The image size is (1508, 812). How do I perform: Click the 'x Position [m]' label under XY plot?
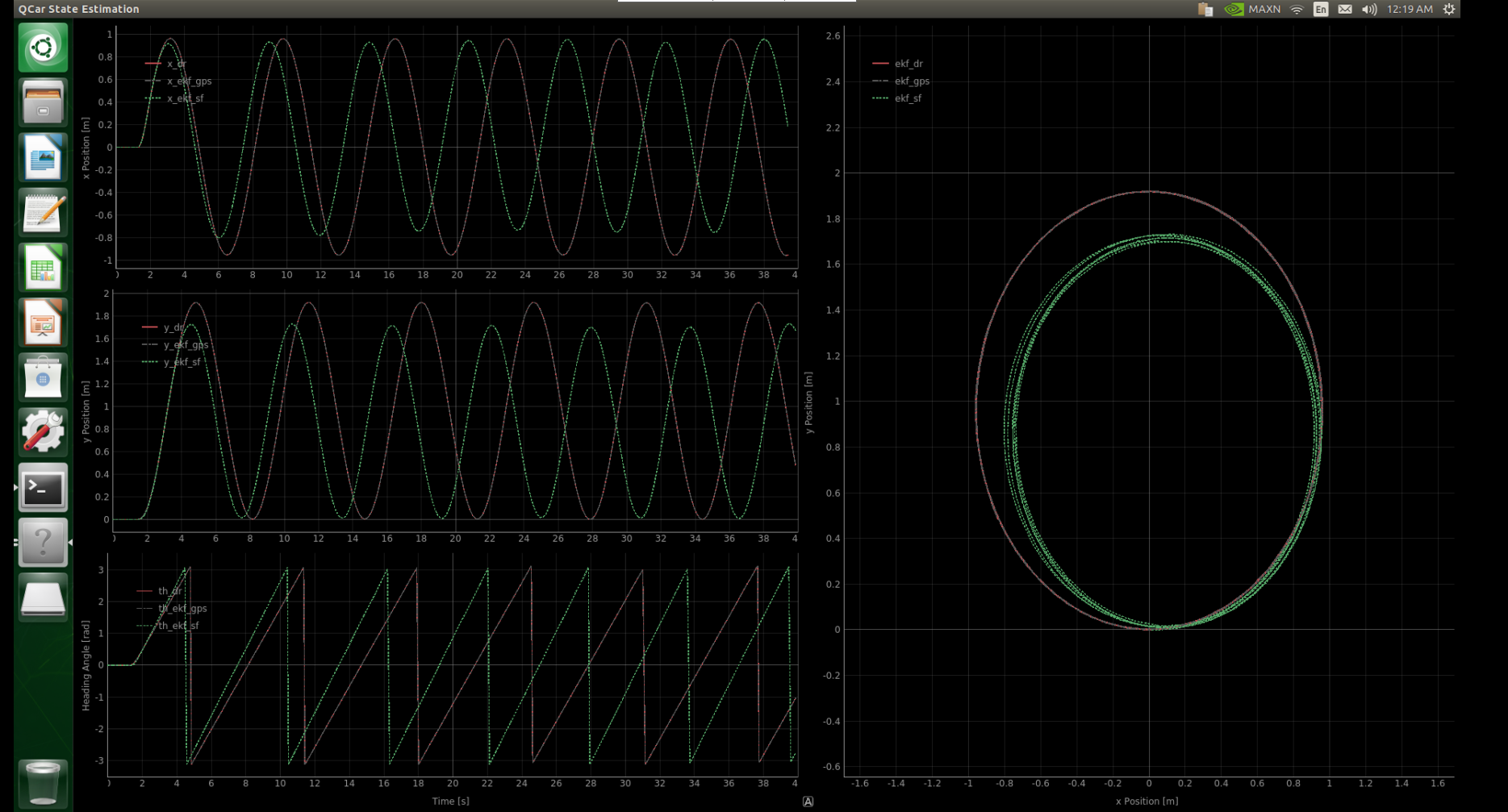(x=1147, y=801)
